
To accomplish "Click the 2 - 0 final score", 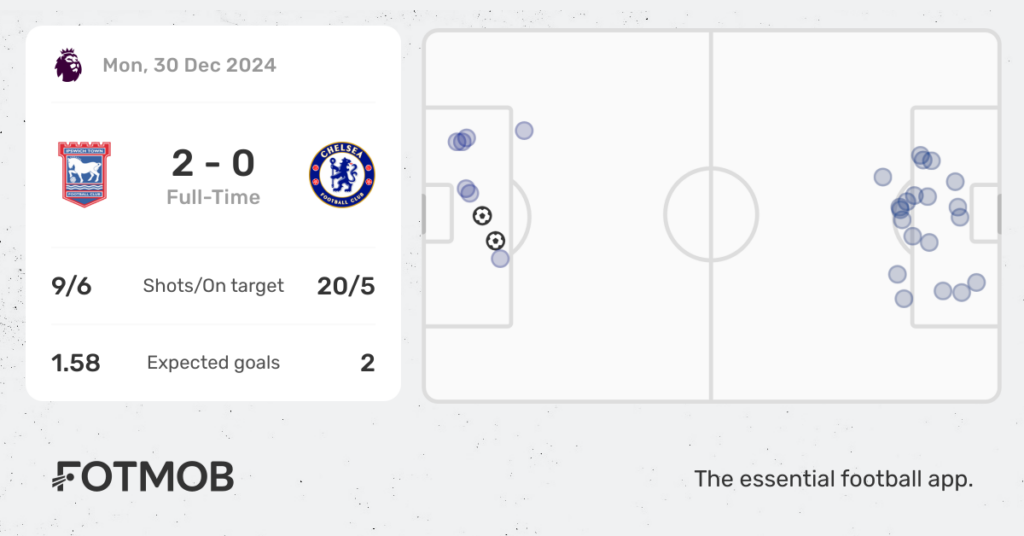I will point(213,163).
